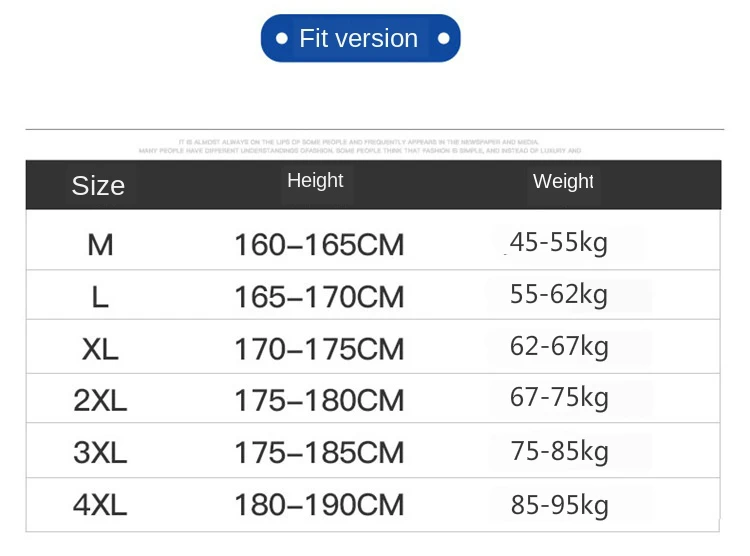This screenshot has width=750, height=556.
Task: Click the right dot on the badge
Action: [443, 38]
